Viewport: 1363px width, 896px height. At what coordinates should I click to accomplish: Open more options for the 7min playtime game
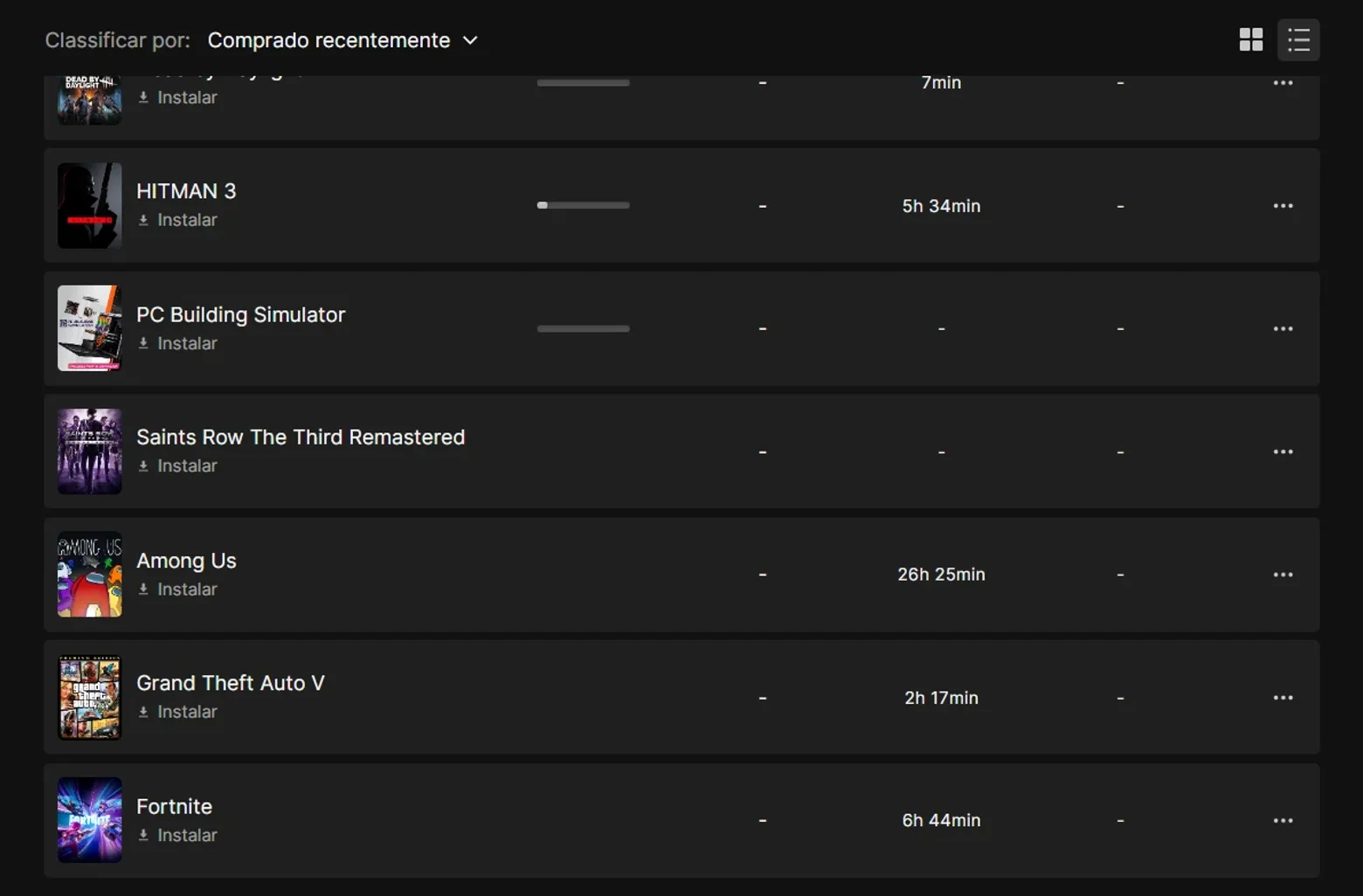tap(1283, 83)
